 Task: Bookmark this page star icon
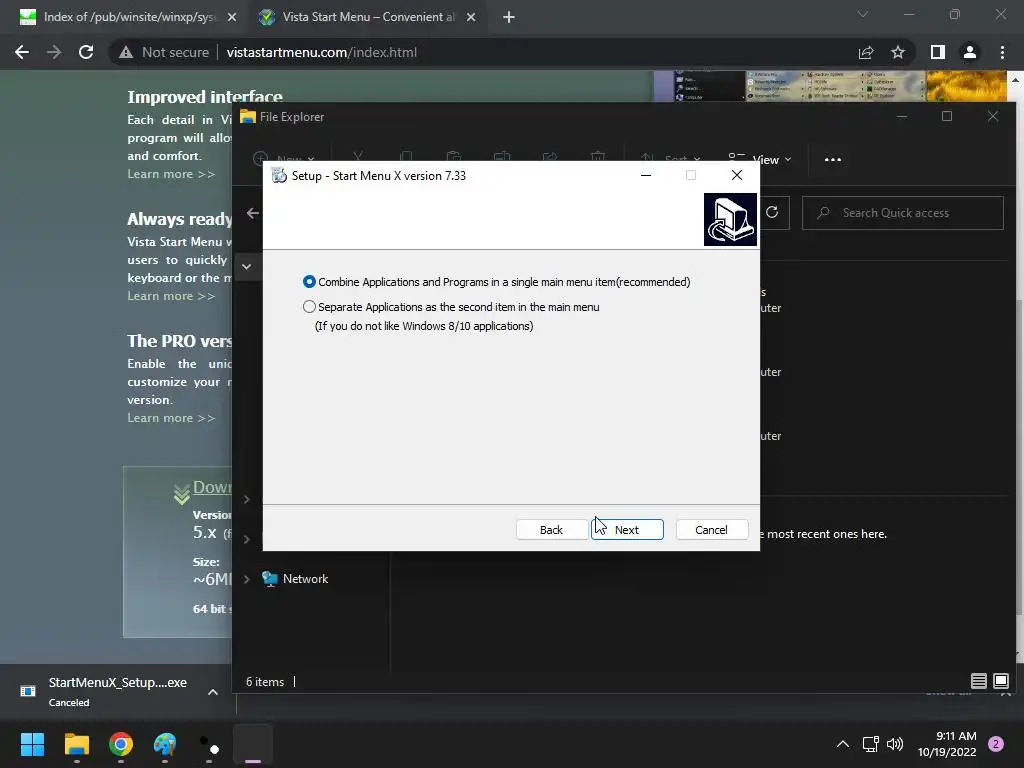pyautogui.click(x=898, y=52)
